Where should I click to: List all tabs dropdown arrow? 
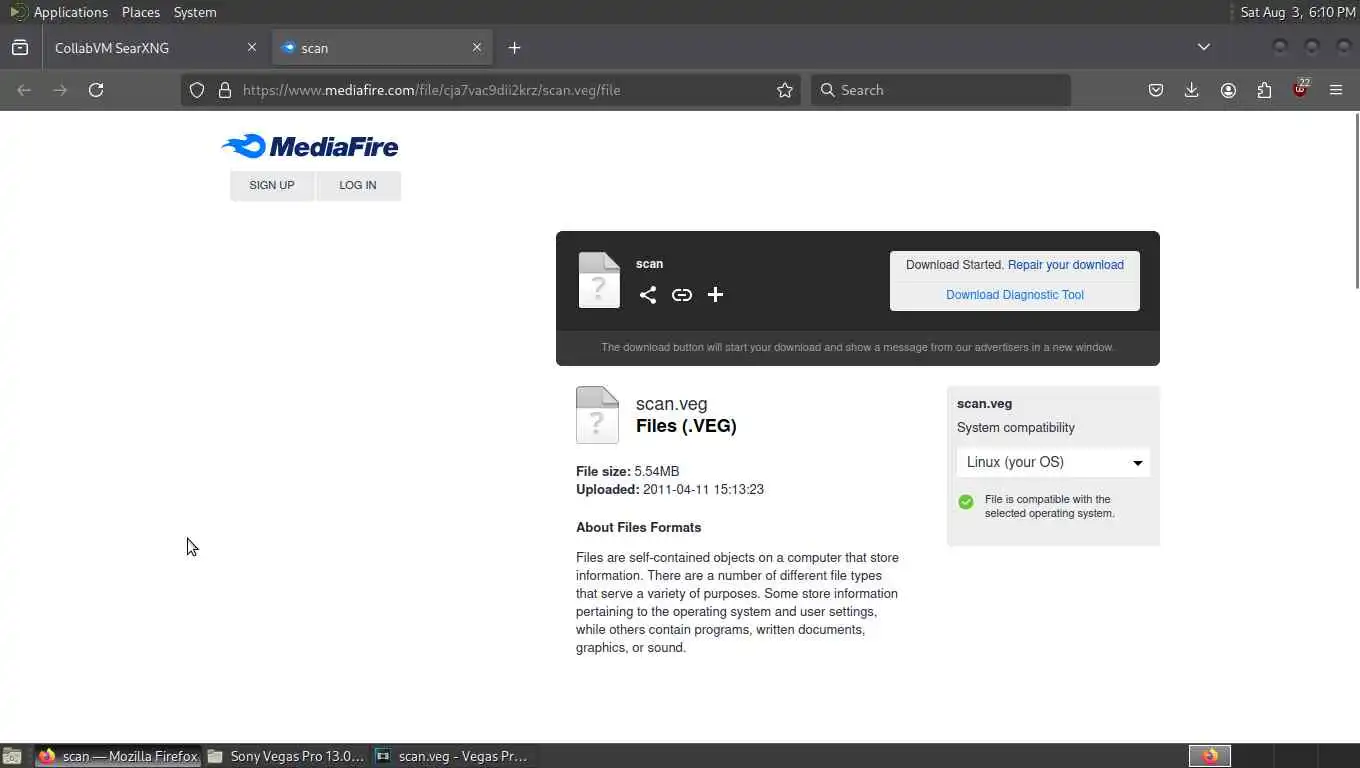tap(1204, 47)
